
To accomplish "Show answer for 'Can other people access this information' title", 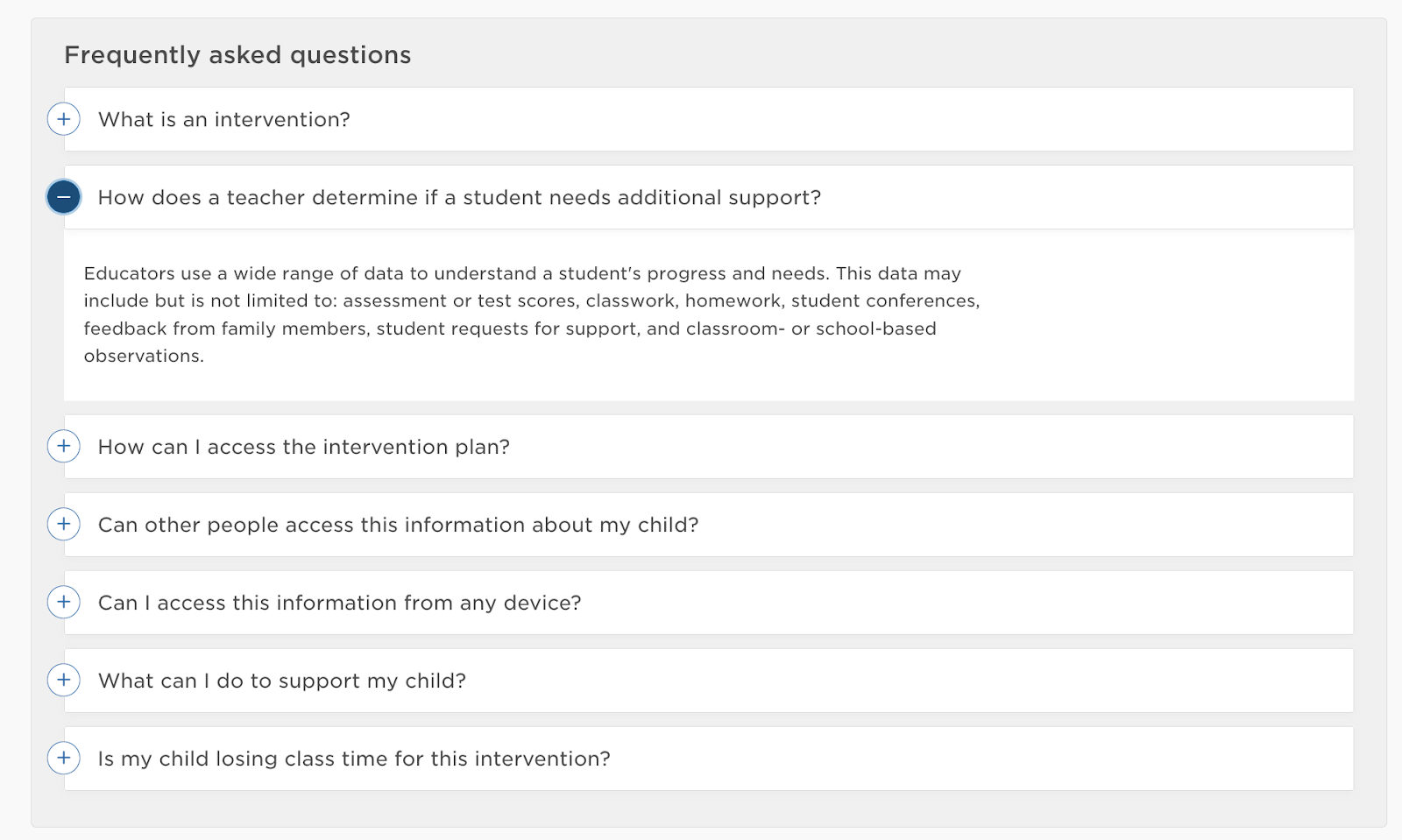I will [398, 525].
